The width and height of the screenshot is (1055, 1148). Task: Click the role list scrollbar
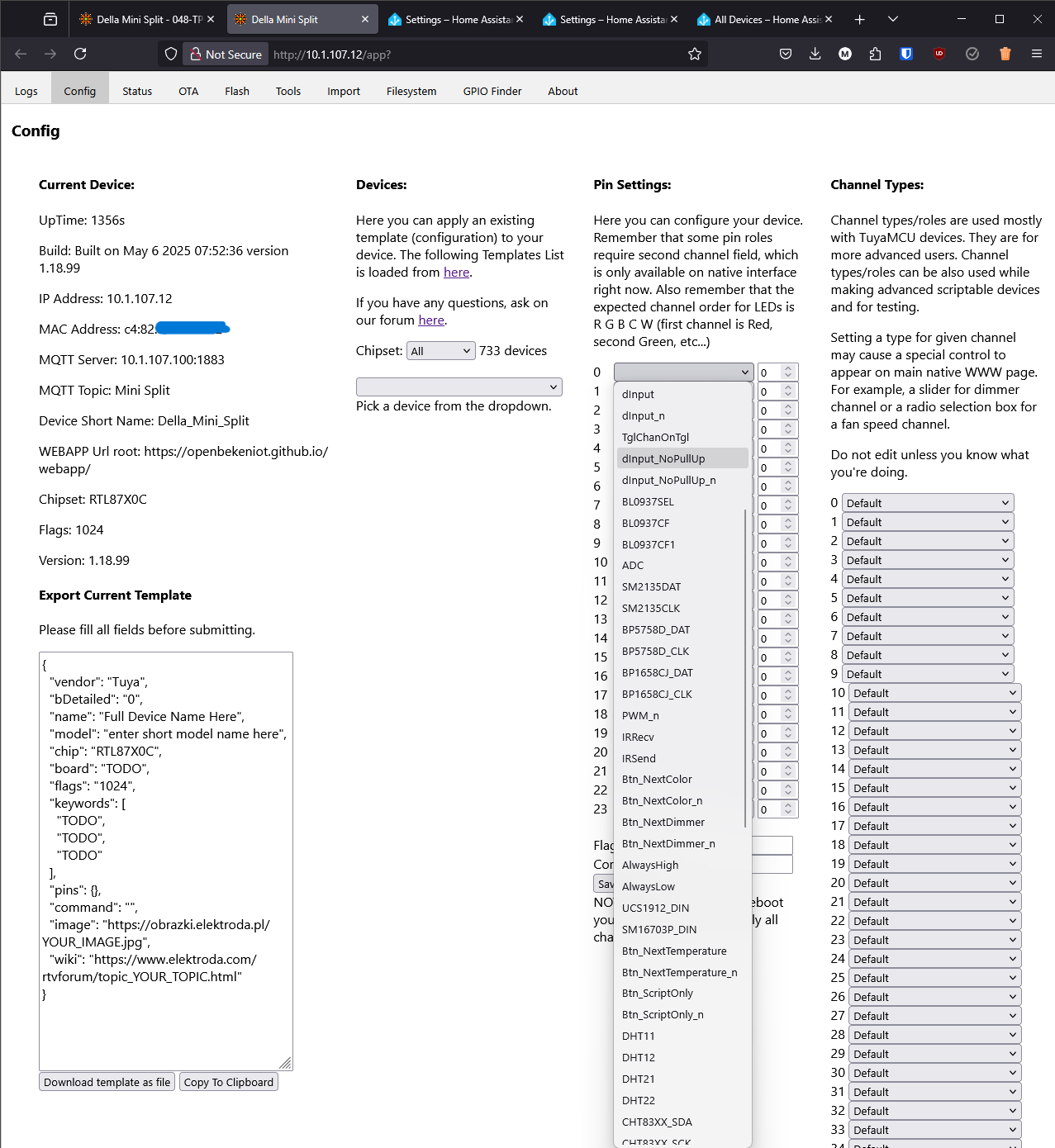(x=746, y=668)
